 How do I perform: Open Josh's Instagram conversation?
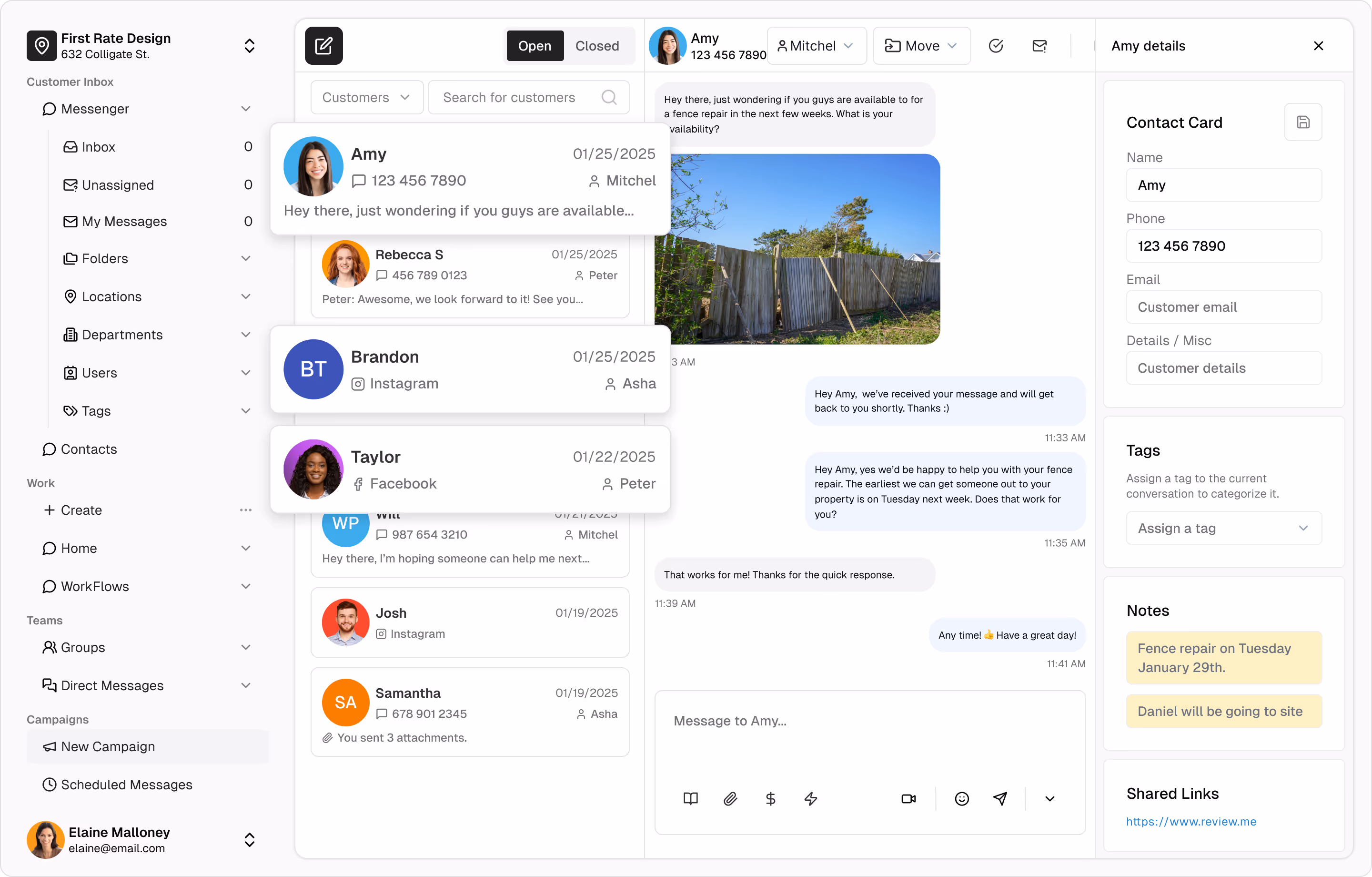[x=470, y=622]
